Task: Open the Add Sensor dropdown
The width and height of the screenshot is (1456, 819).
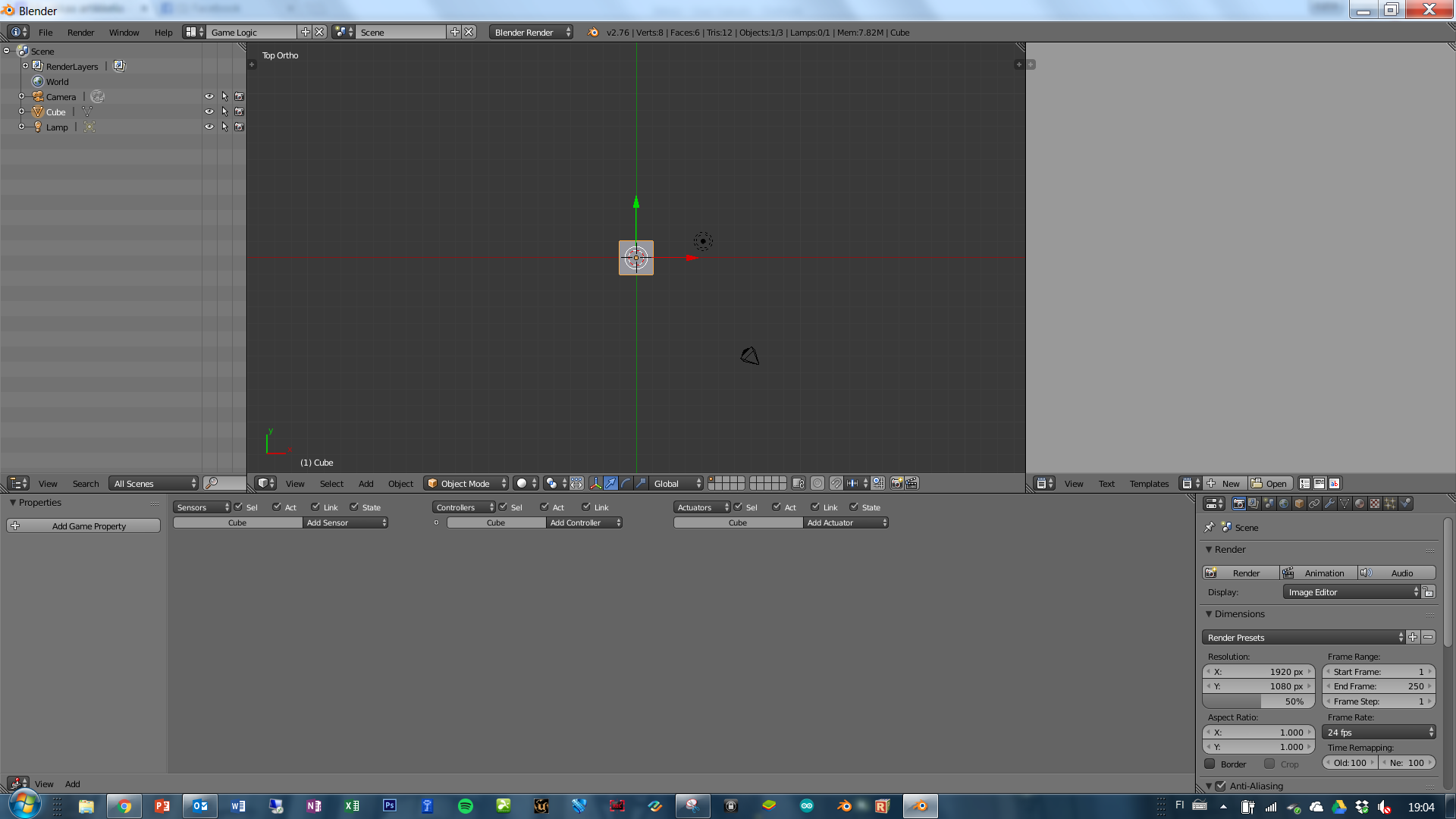Action: [x=346, y=522]
